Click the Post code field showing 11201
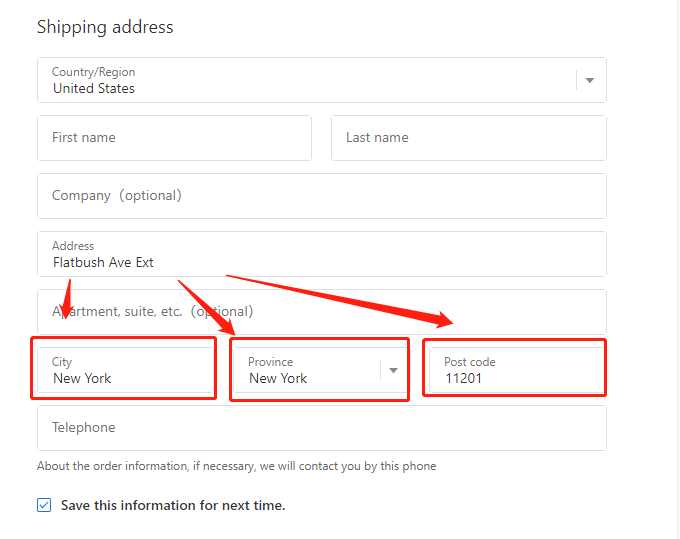This screenshot has height=539, width=680. (x=517, y=370)
